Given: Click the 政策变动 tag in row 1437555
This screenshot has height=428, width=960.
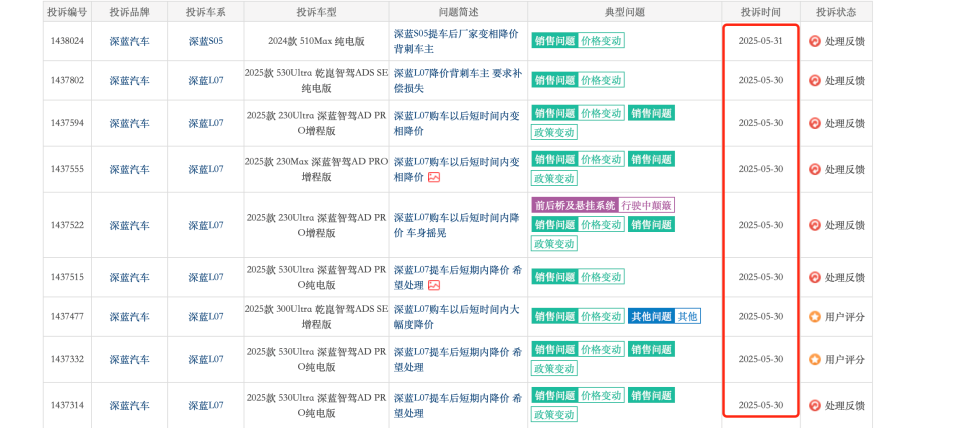Looking at the screenshot, I should pyautogui.click(x=555, y=178).
